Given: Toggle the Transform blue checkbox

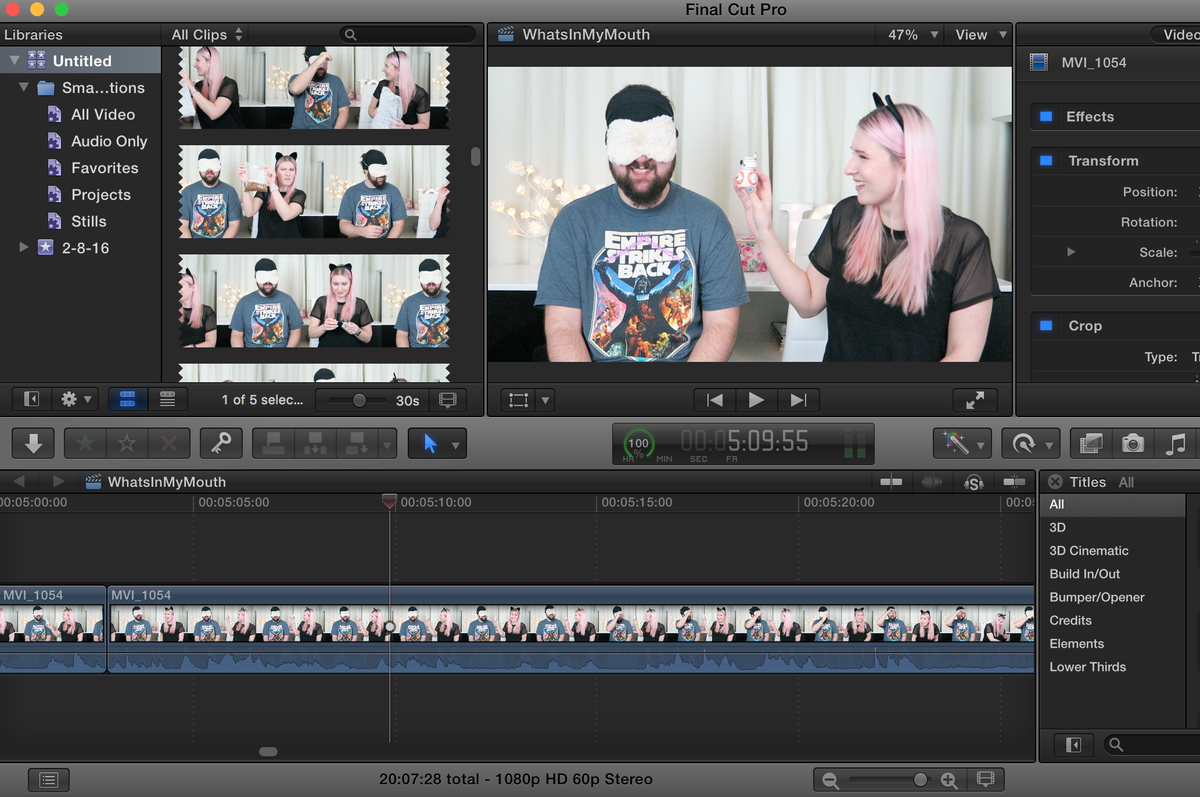Looking at the screenshot, I should [x=1046, y=160].
